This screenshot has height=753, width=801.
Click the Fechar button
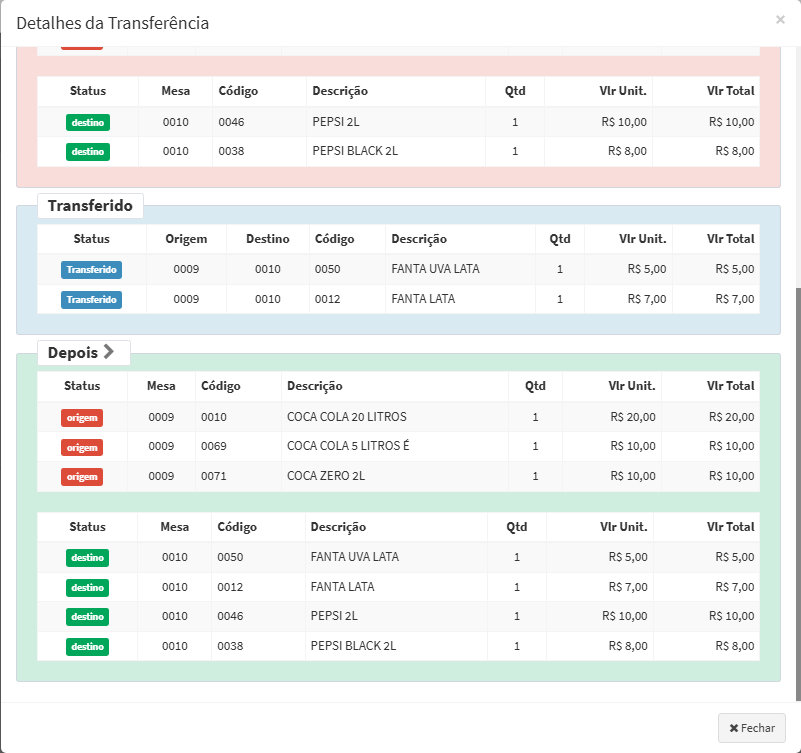point(751,727)
